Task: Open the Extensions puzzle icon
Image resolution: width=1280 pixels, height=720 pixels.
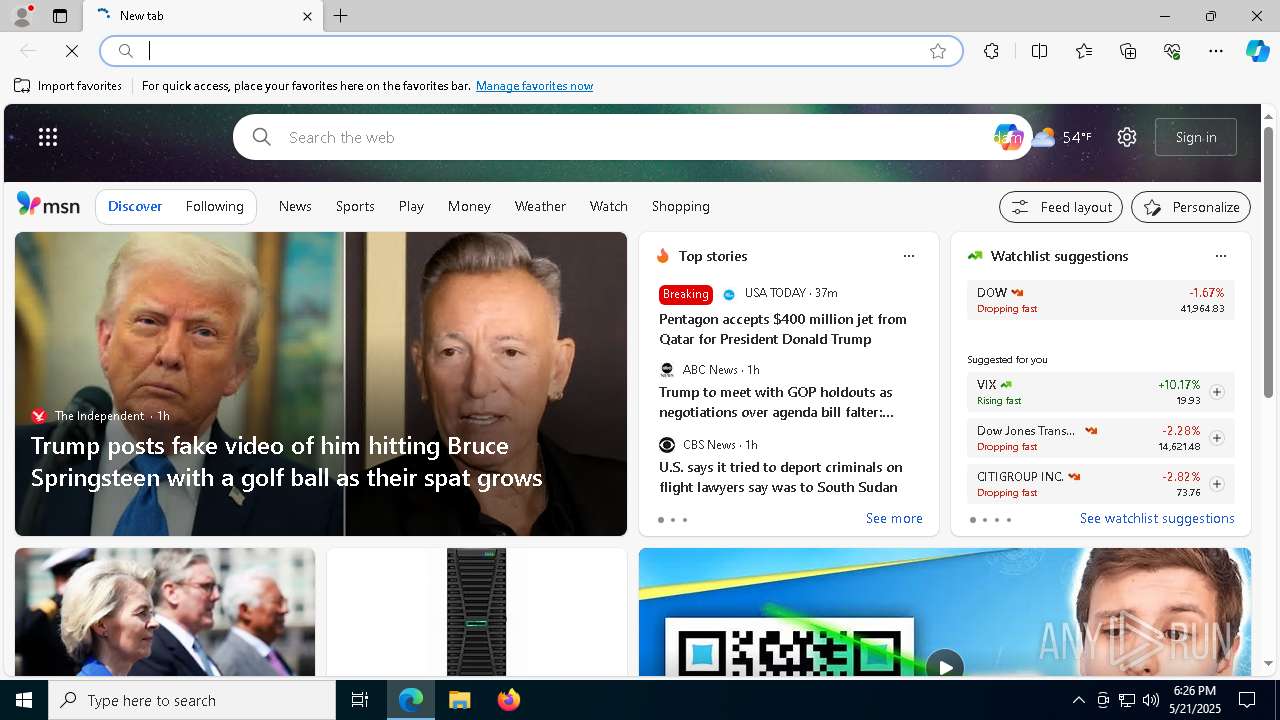Action: click(991, 51)
